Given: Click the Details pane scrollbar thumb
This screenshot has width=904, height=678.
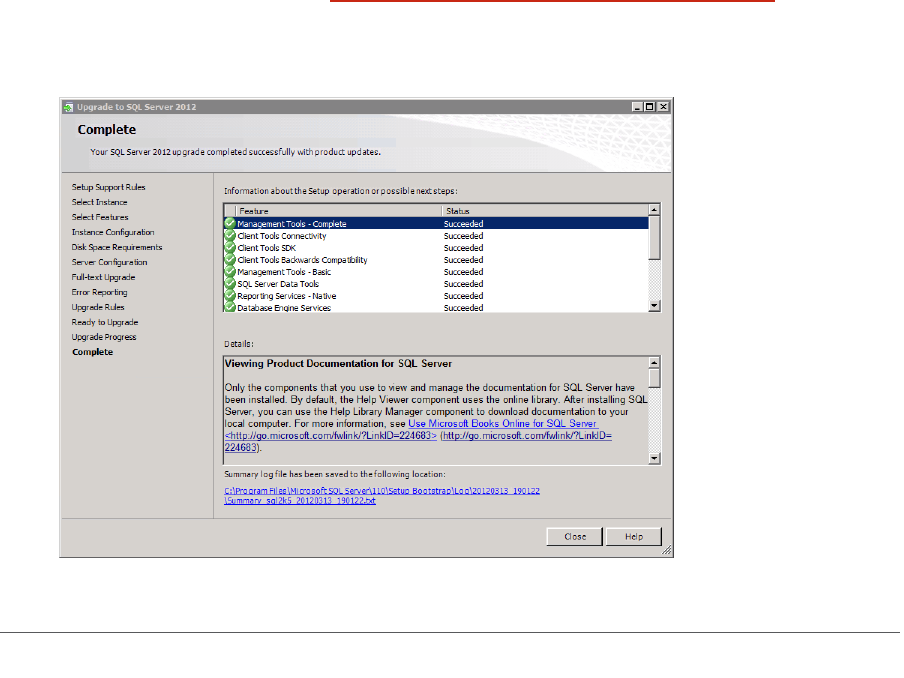Looking at the screenshot, I should (x=654, y=378).
